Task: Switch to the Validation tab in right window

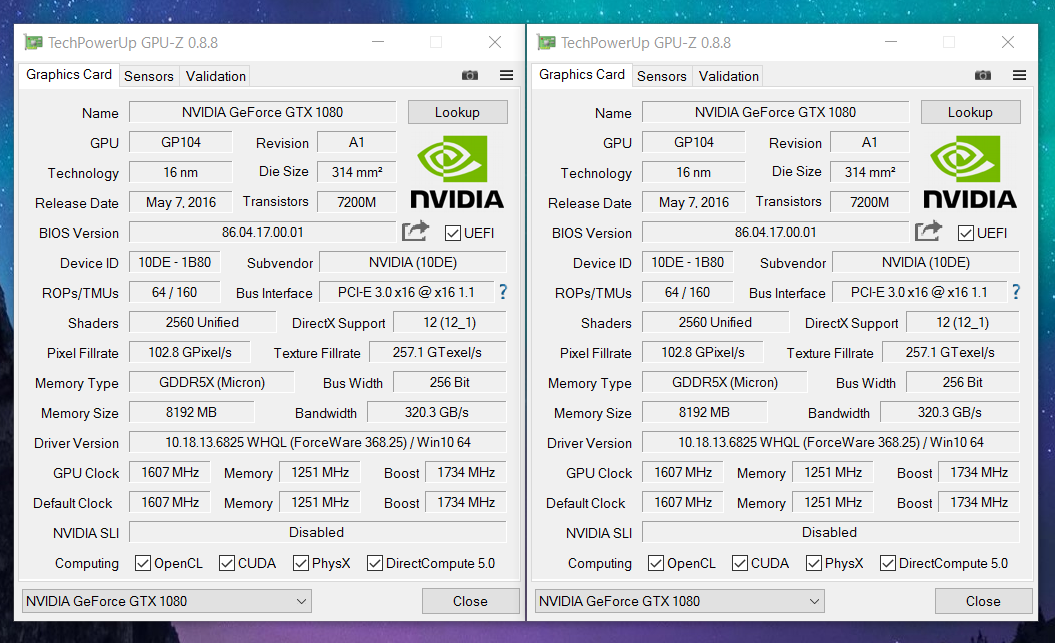Action: [x=729, y=76]
